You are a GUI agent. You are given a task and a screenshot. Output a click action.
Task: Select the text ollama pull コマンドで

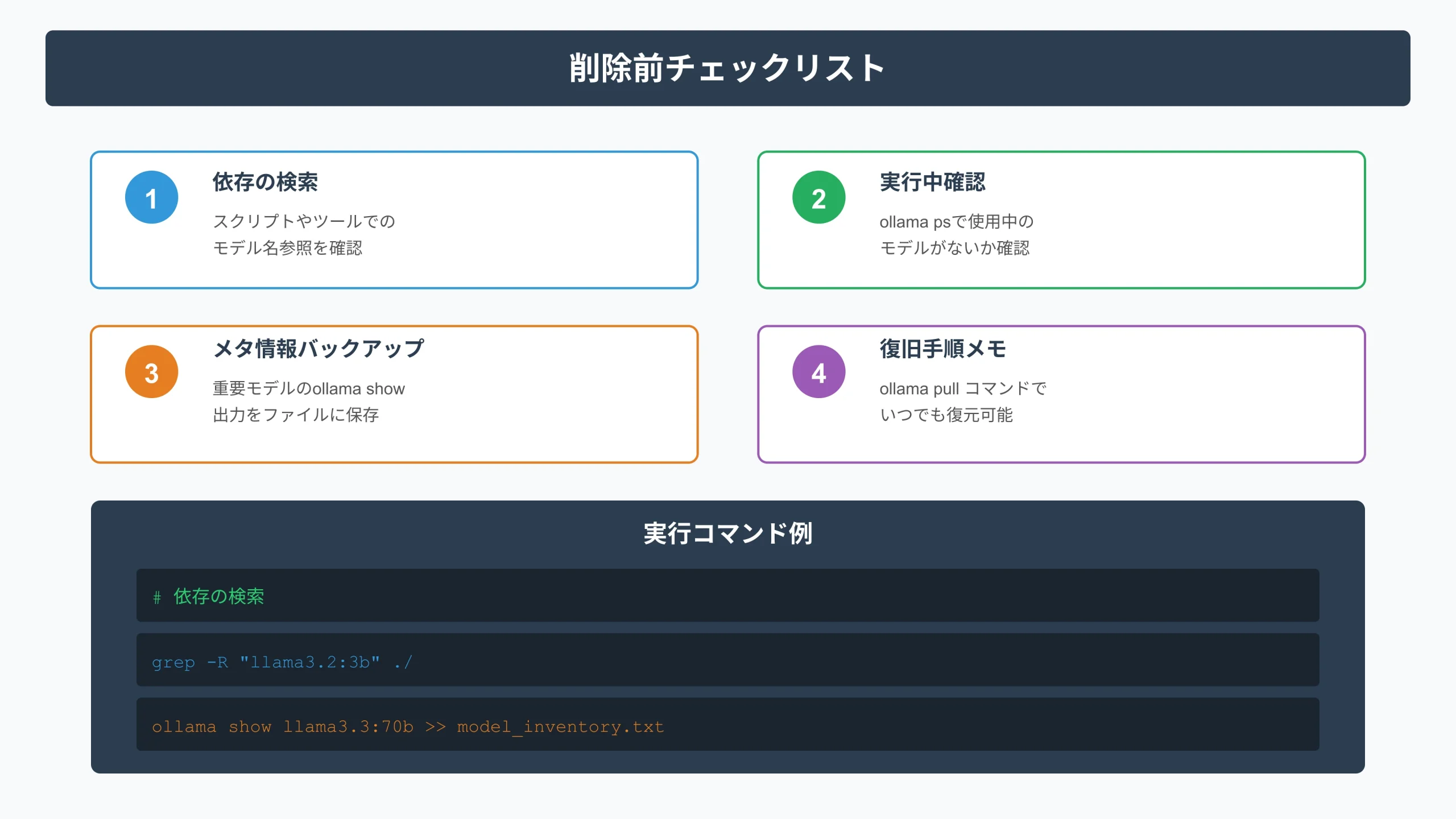coord(963,388)
